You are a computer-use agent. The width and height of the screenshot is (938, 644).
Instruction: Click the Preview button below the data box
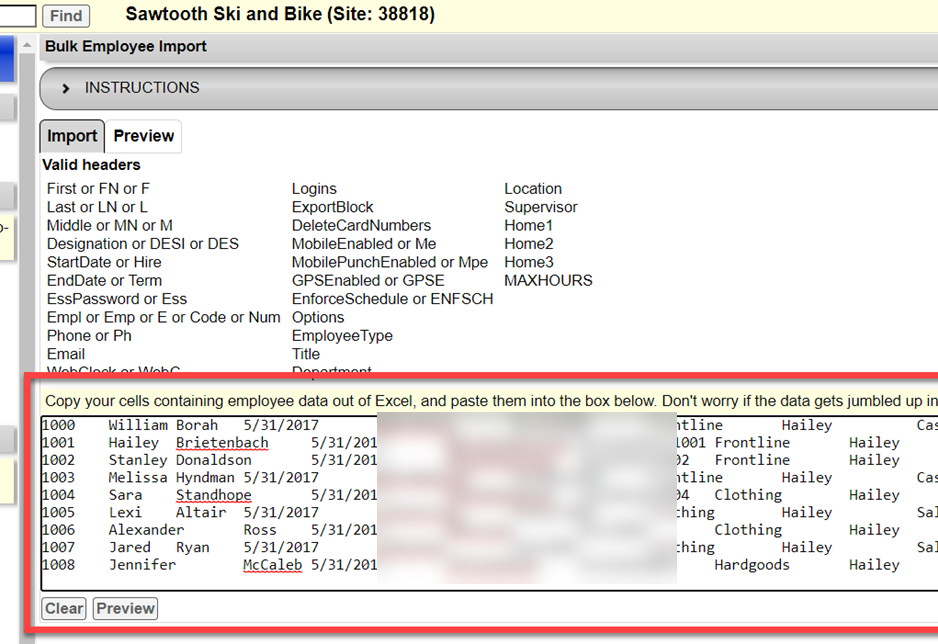124,608
